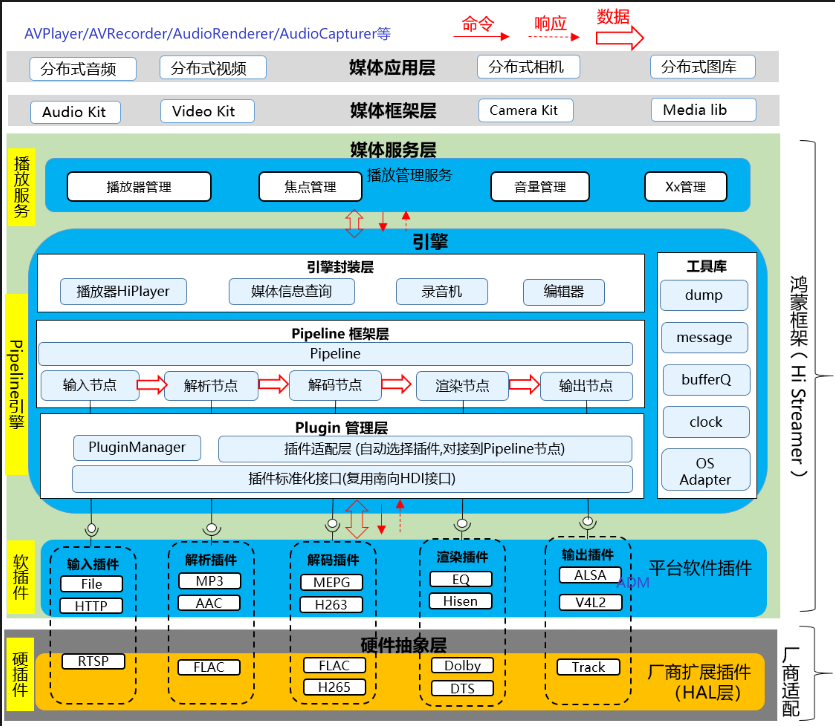Select the 编辑器 box
The height and width of the screenshot is (726, 835).
[563, 292]
